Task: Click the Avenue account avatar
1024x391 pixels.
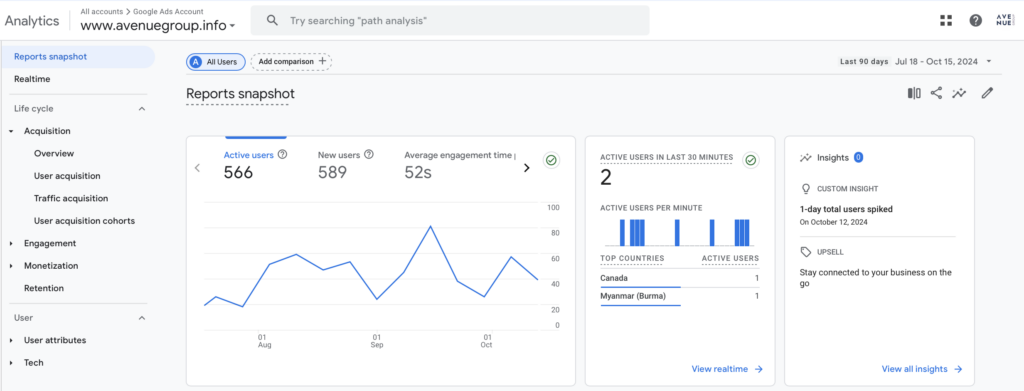Action: [x=1004, y=20]
